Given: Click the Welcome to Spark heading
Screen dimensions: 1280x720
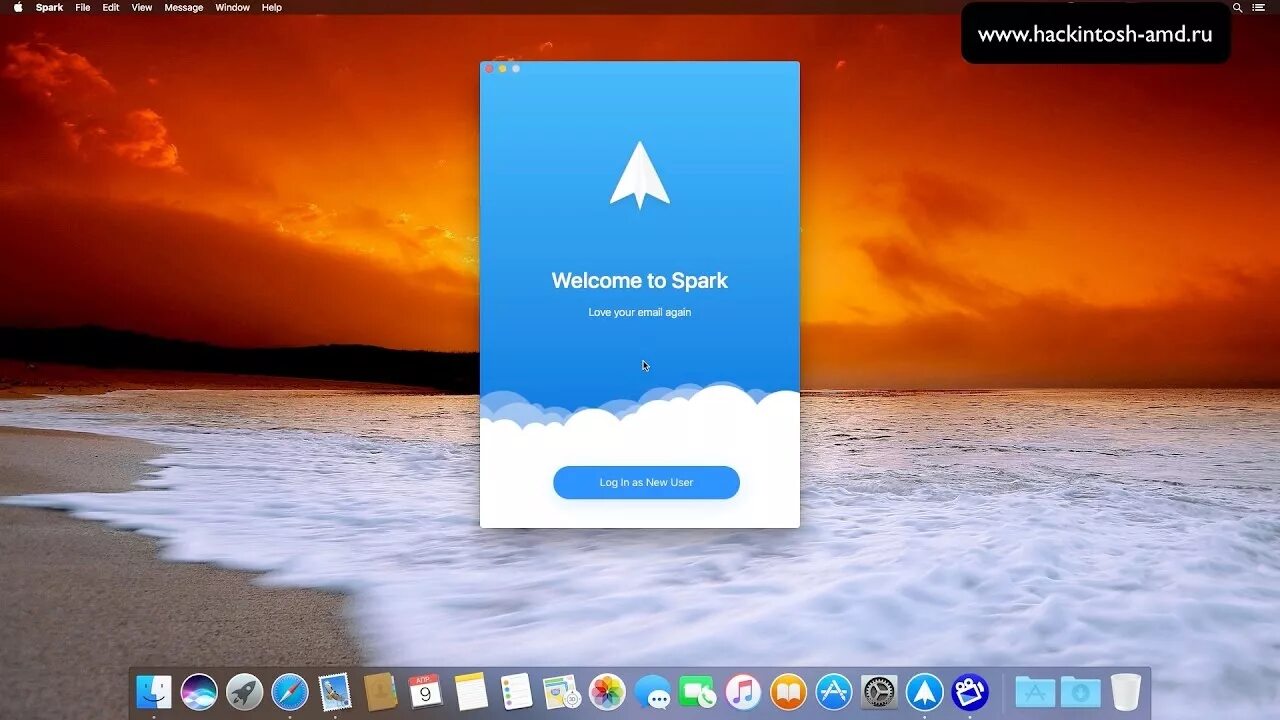Looking at the screenshot, I should (640, 281).
